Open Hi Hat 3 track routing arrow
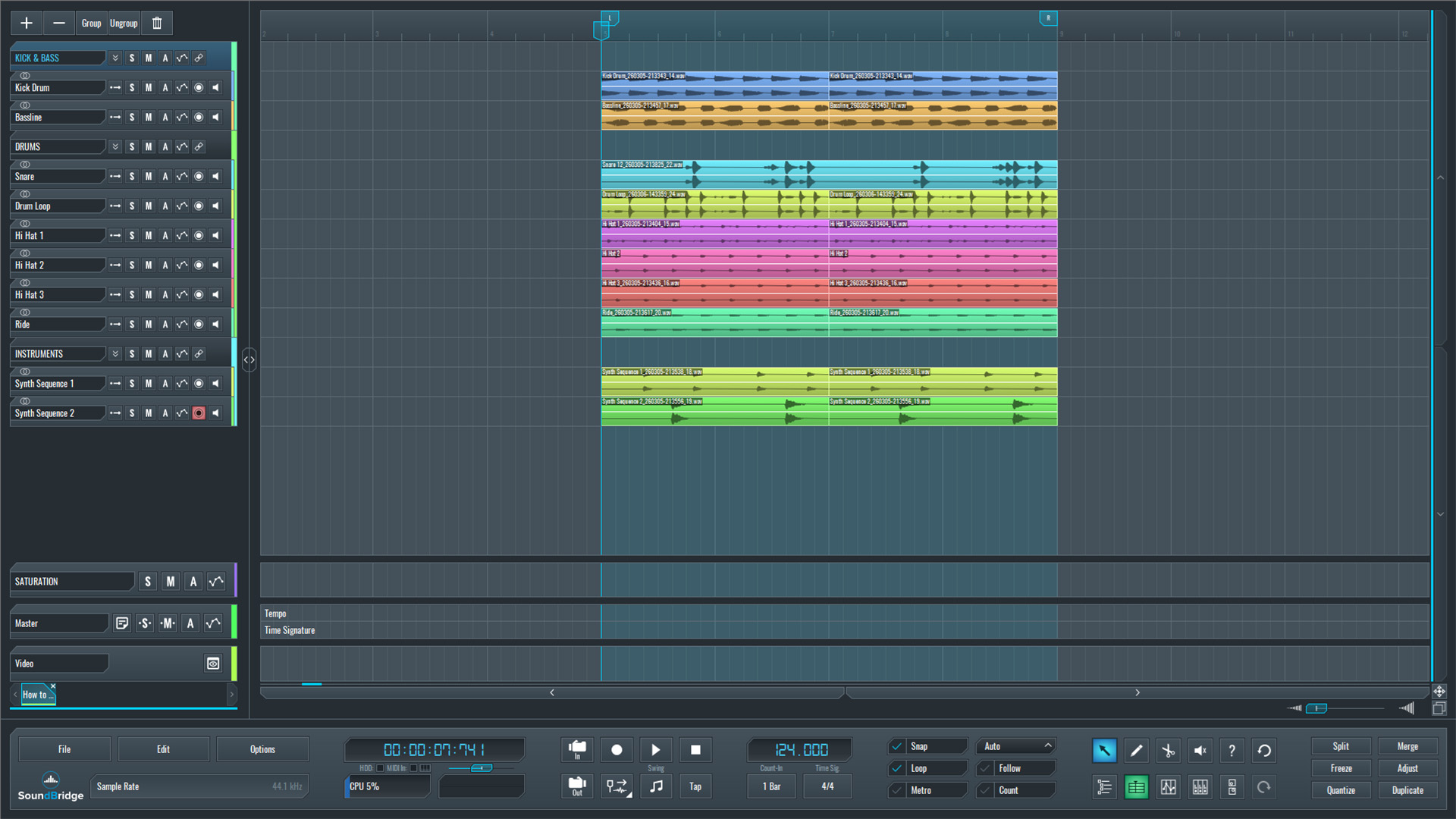The width and height of the screenshot is (1456, 819). point(115,294)
